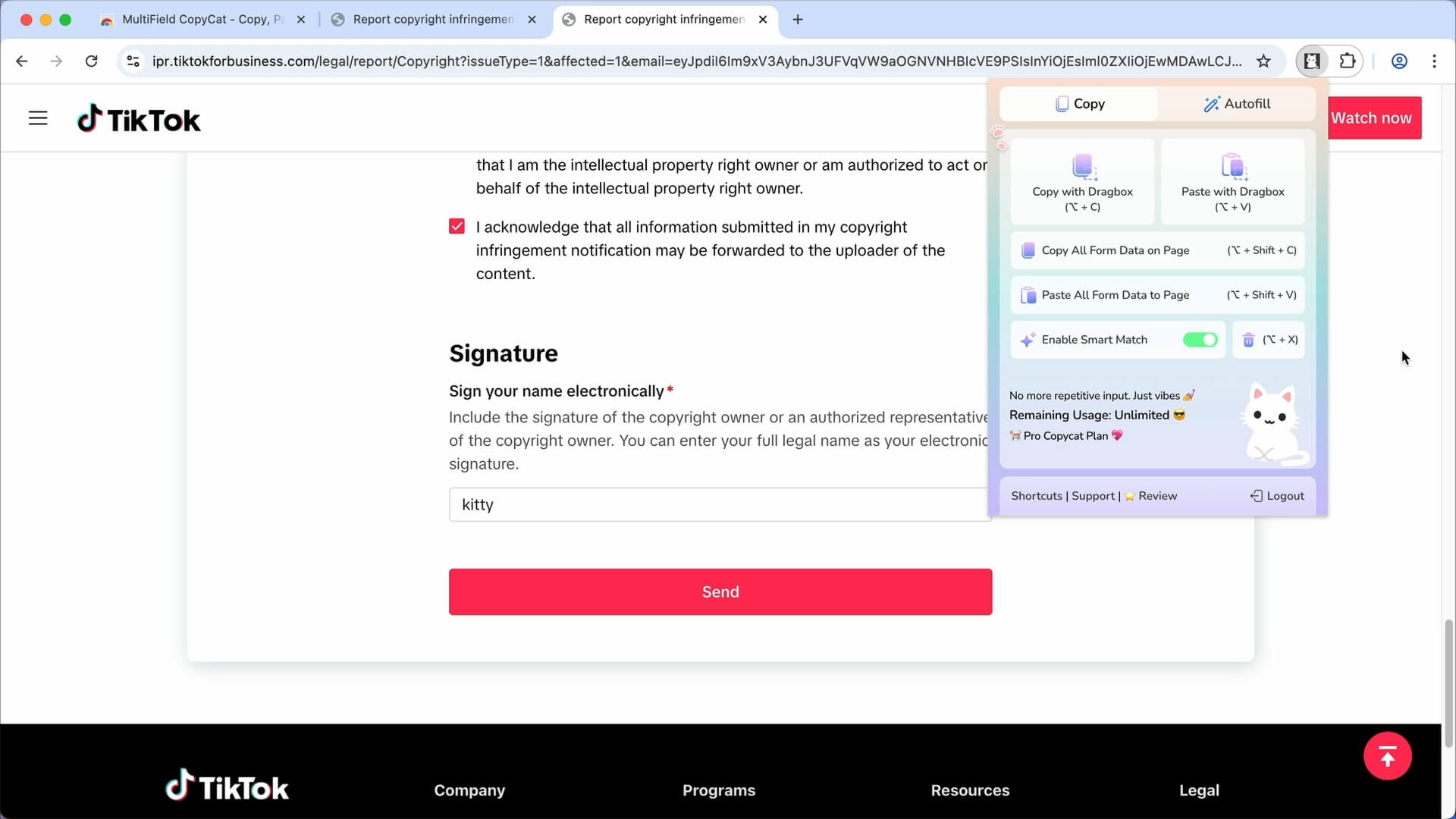Open the site information icon in address bar
1456x819 pixels.
tap(133, 61)
